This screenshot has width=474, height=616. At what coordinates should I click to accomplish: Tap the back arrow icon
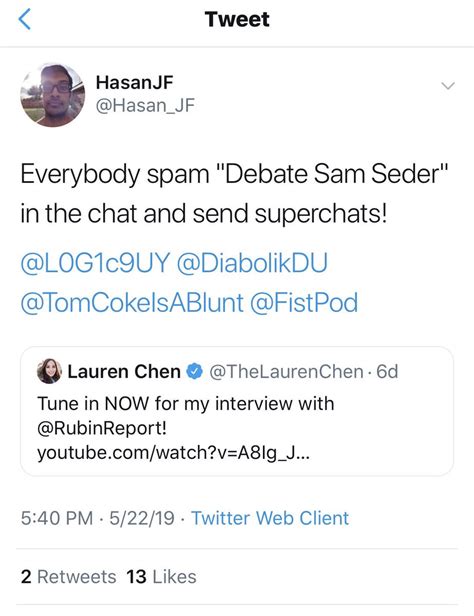point(24,20)
